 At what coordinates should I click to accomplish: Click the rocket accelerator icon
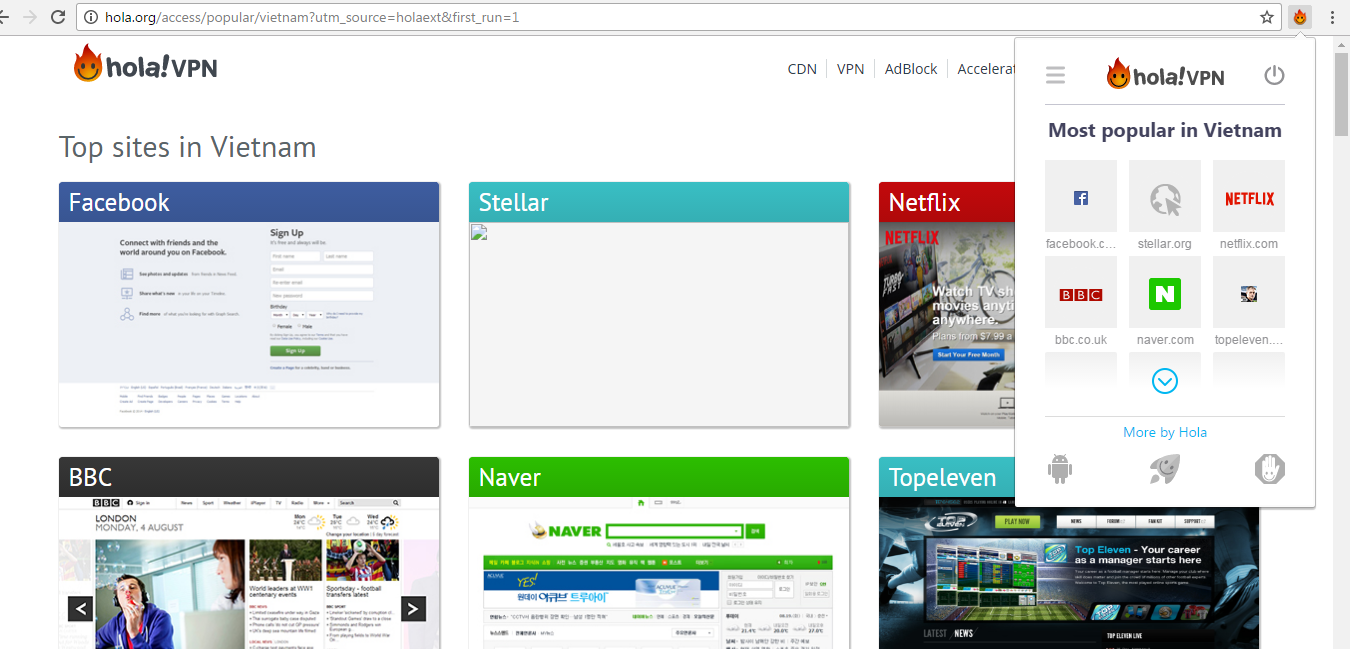click(x=1164, y=468)
